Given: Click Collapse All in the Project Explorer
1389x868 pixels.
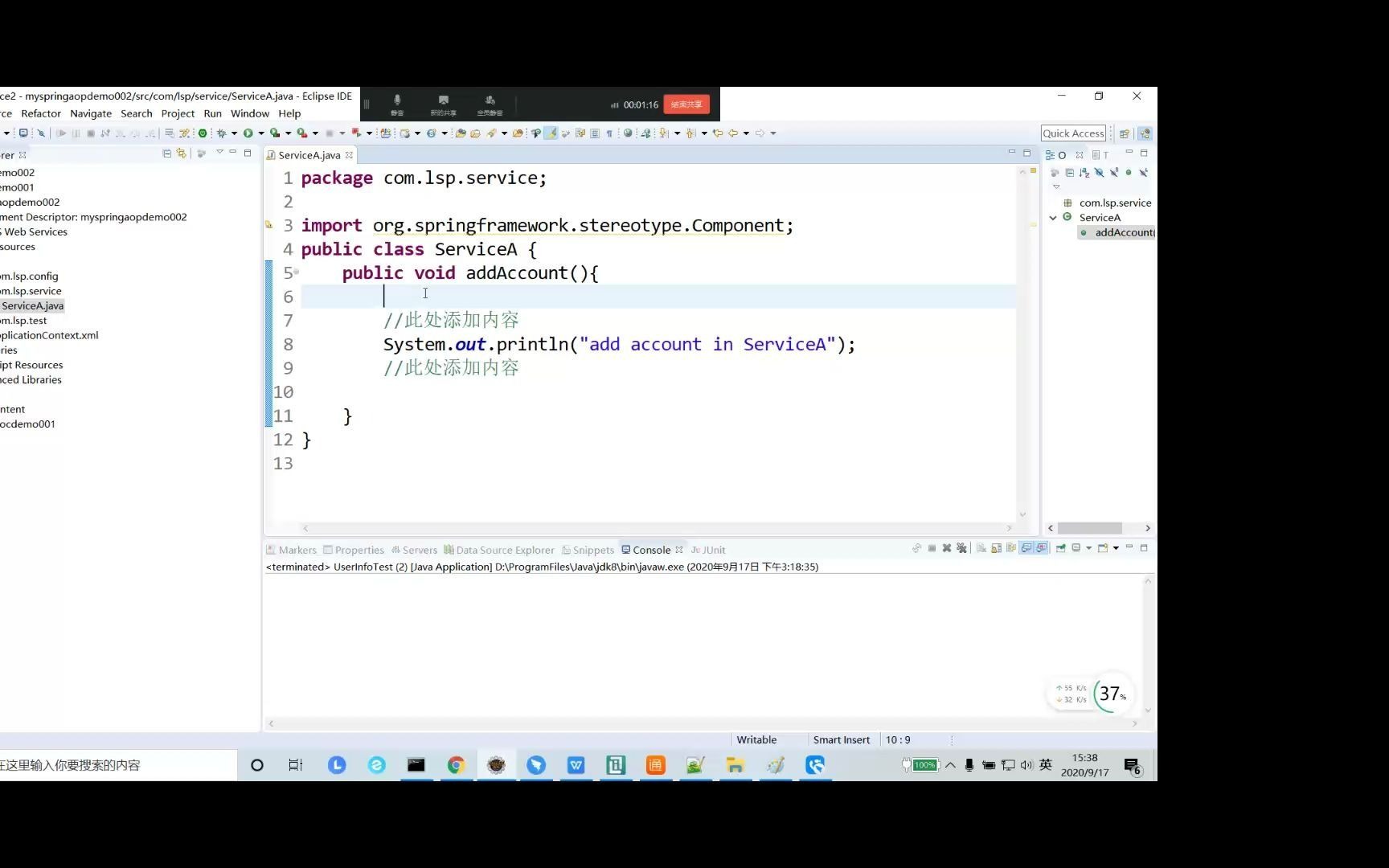Looking at the screenshot, I should (166, 153).
